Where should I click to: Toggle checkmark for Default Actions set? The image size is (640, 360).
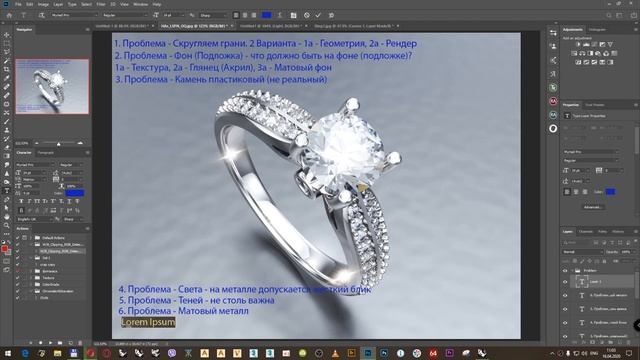[x=18, y=238]
